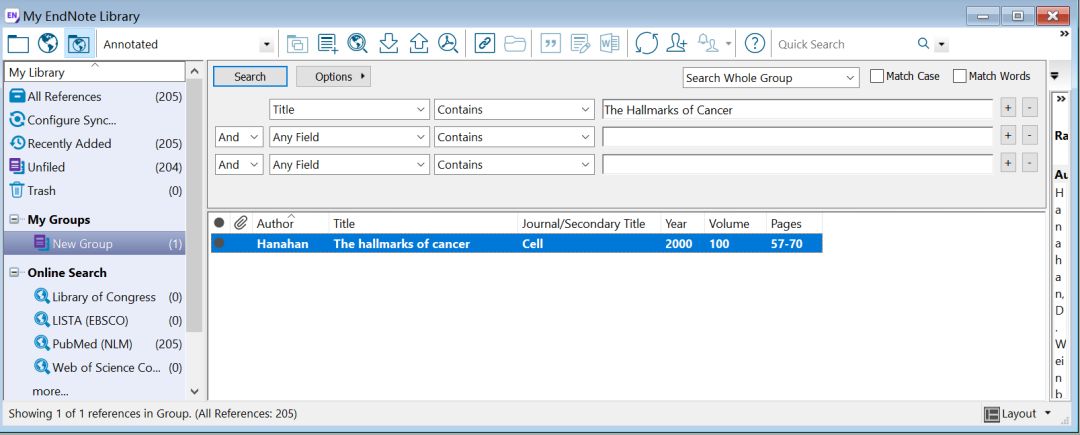The width and height of the screenshot is (1080, 435).
Task: Click the Open Link icon
Action: tap(485, 44)
